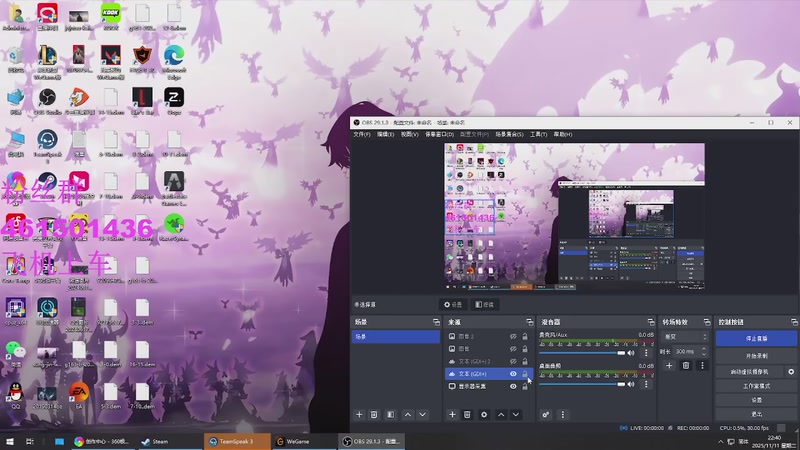
Task: Remove transition with trash icon
Action: (x=686, y=365)
